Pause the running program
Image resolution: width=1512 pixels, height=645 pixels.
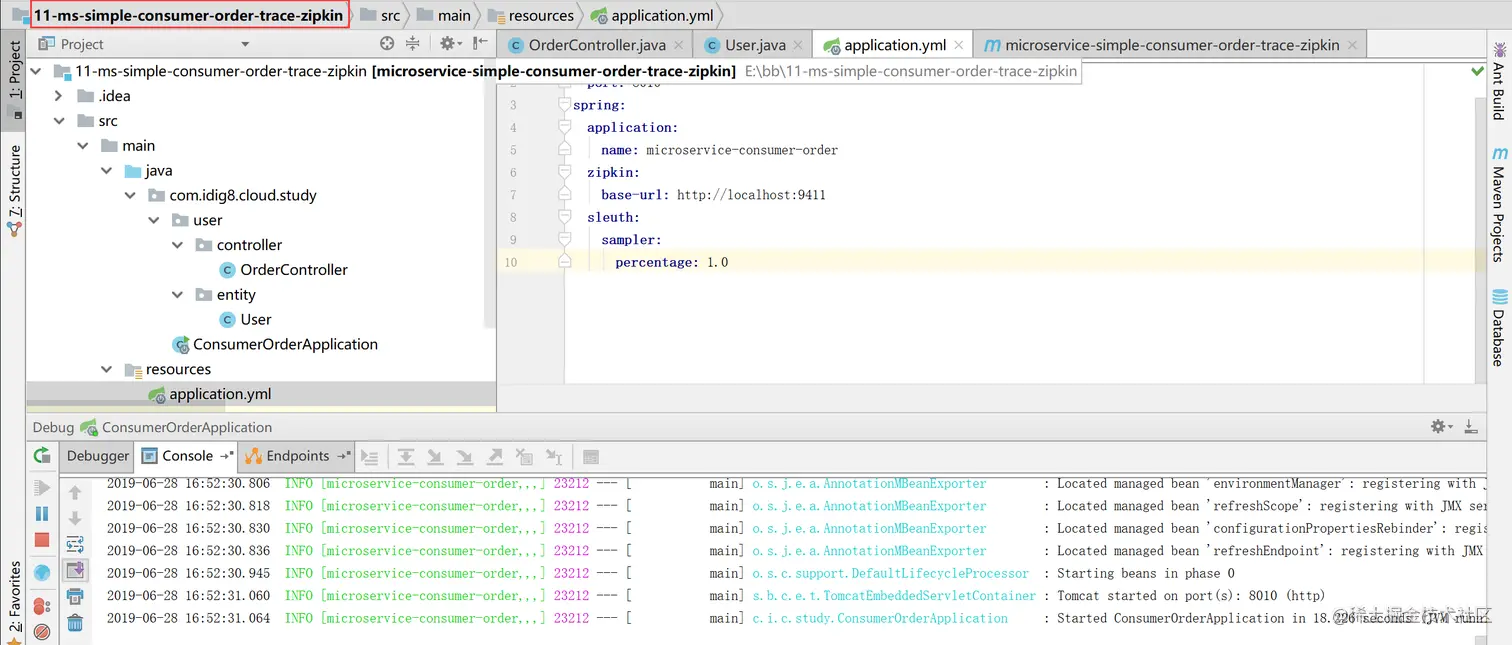click(x=42, y=514)
